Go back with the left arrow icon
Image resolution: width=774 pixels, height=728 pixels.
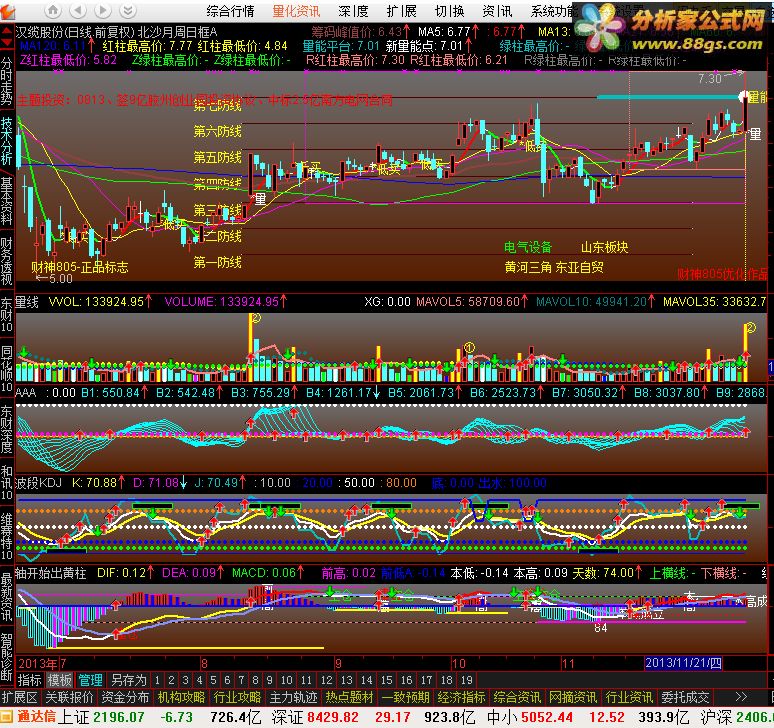tap(78, 10)
